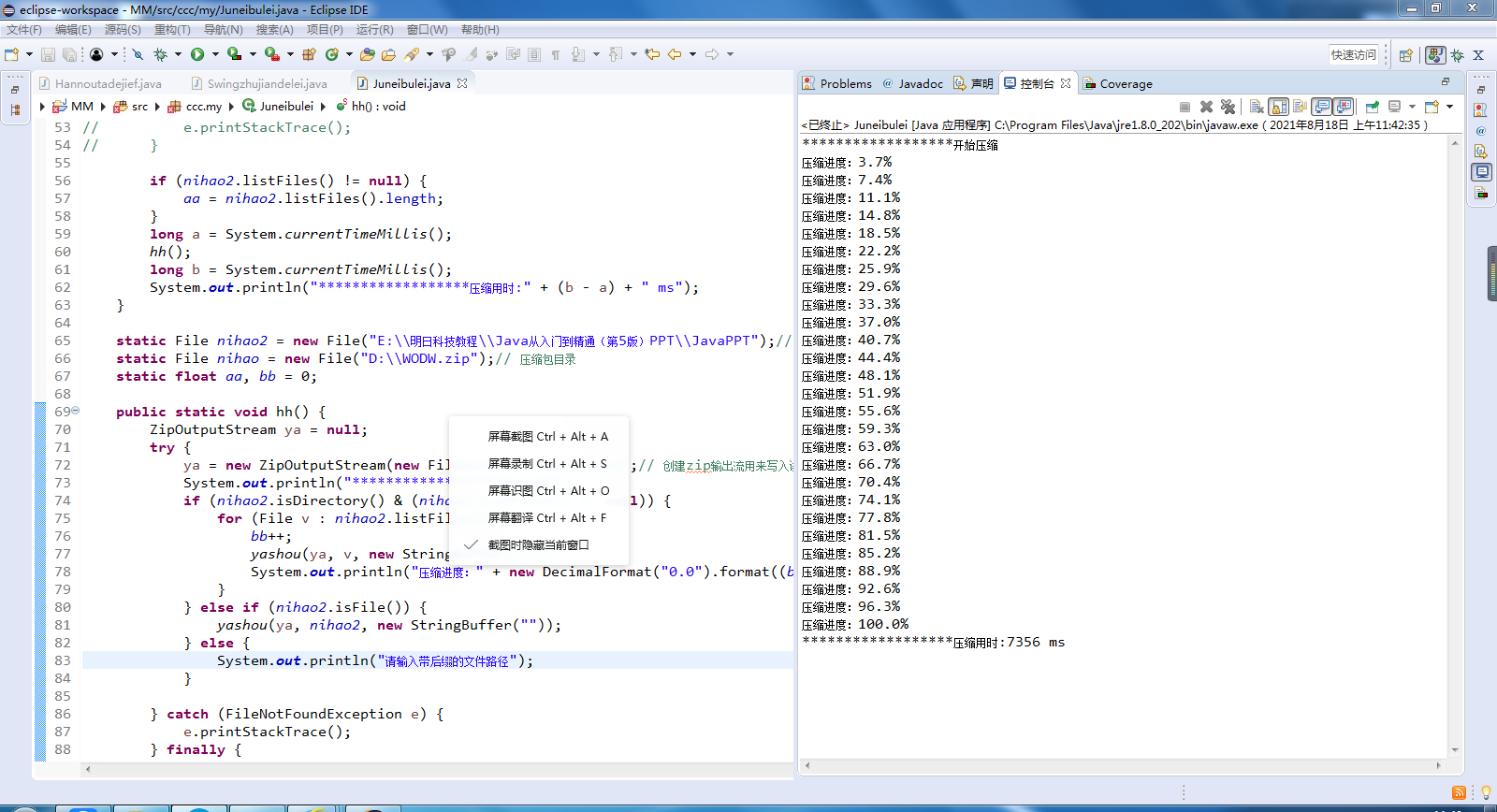Collapse the hh() method fold marker
1497x812 pixels.
pos(75,411)
